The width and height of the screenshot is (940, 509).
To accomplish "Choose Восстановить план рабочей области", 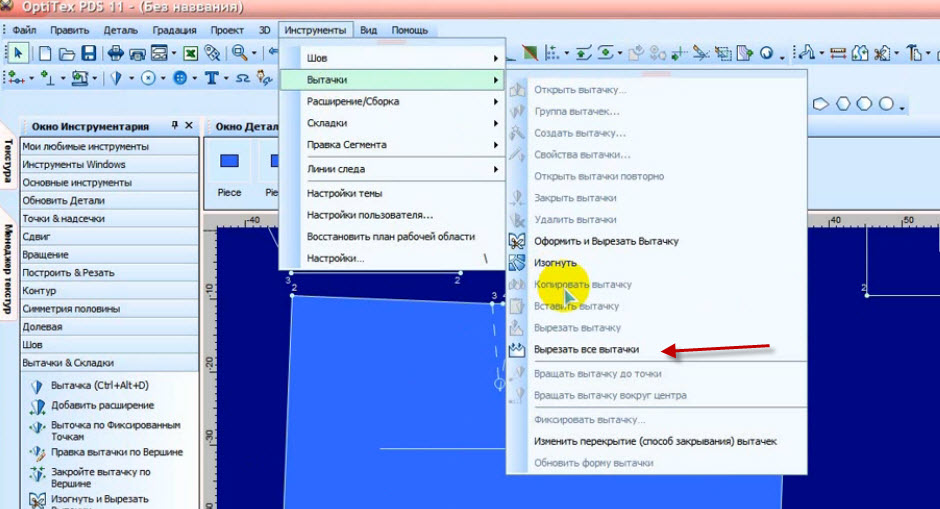I will click(x=393, y=237).
